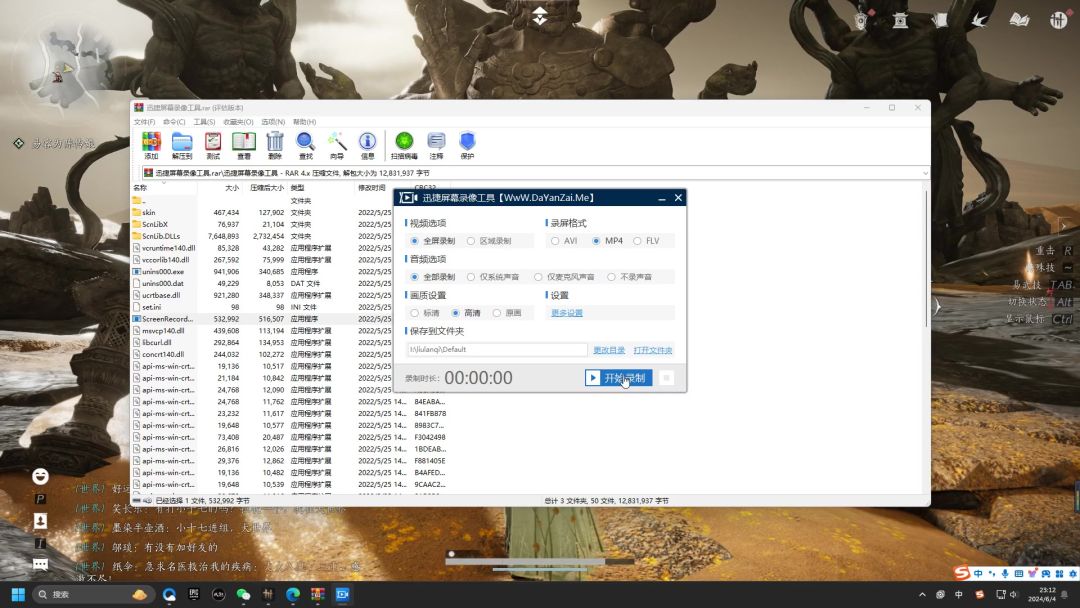Image resolution: width=1080 pixels, height=608 pixels.
Task: Select the ScnLib.DLLs folder row
Action: coord(262,236)
